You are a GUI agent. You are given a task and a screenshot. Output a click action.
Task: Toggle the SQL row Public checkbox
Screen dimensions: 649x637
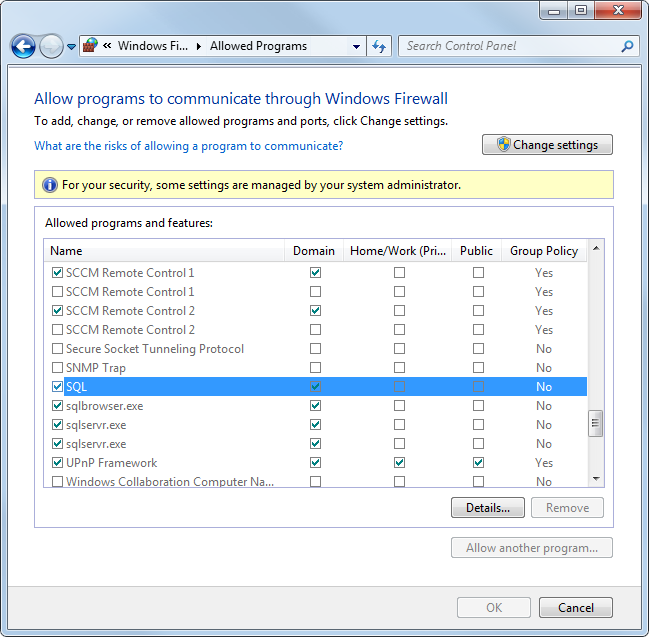tap(478, 387)
